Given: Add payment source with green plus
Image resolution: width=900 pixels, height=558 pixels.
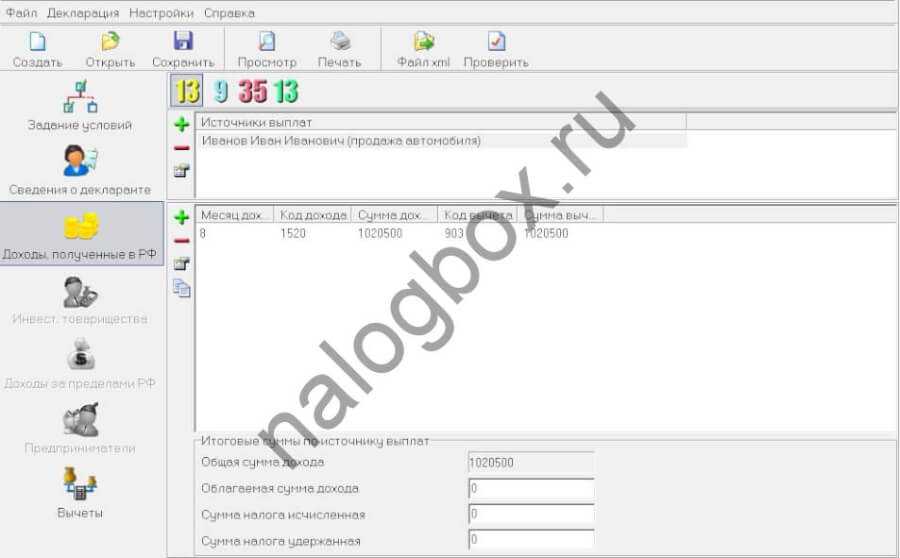Looking at the screenshot, I should tap(181, 125).
